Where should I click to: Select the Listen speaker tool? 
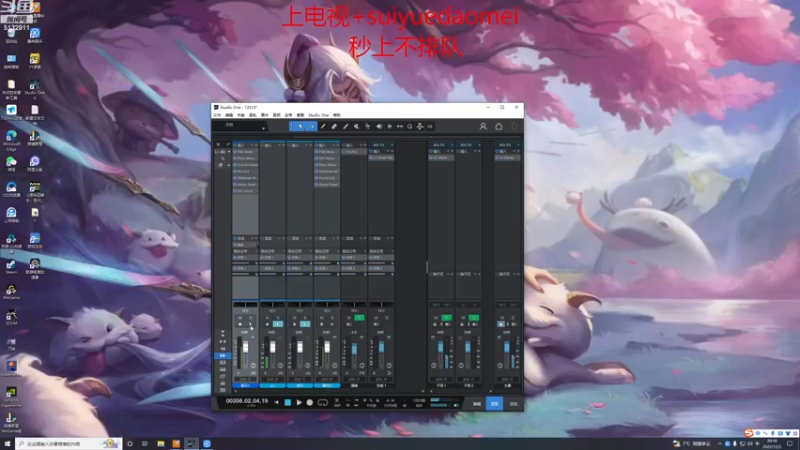(x=379, y=127)
